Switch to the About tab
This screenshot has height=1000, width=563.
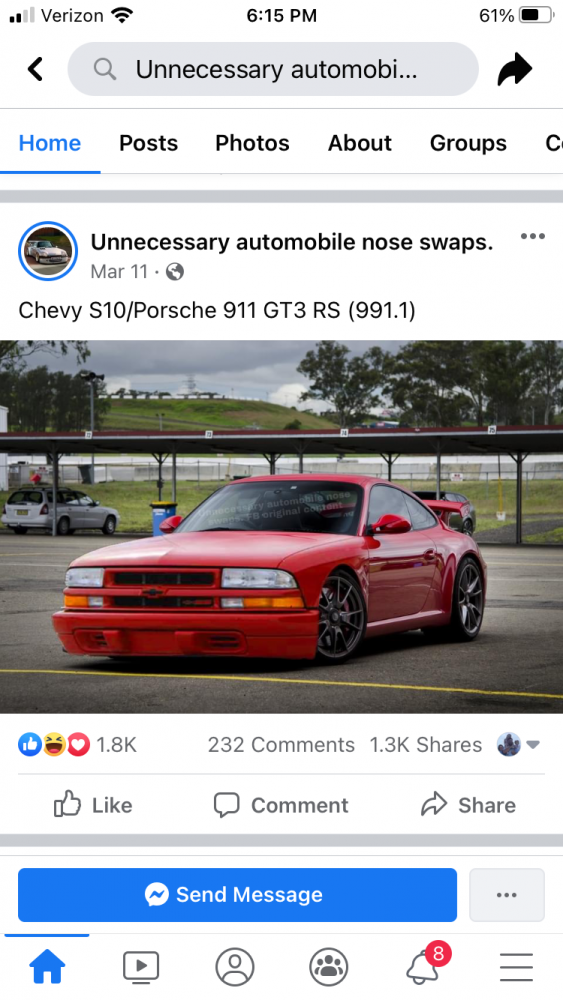pos(360,143)
